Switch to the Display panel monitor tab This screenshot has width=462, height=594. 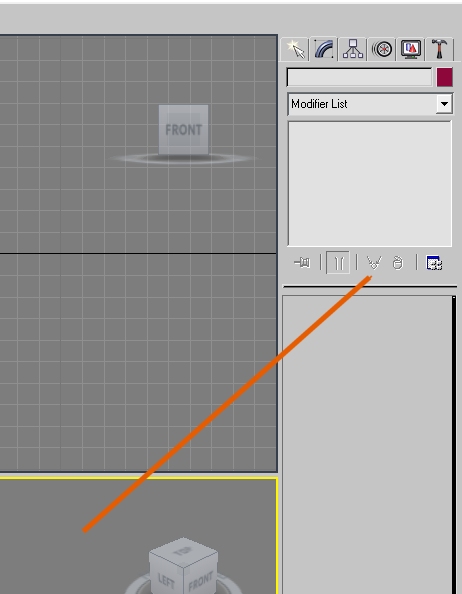point(411,49)
